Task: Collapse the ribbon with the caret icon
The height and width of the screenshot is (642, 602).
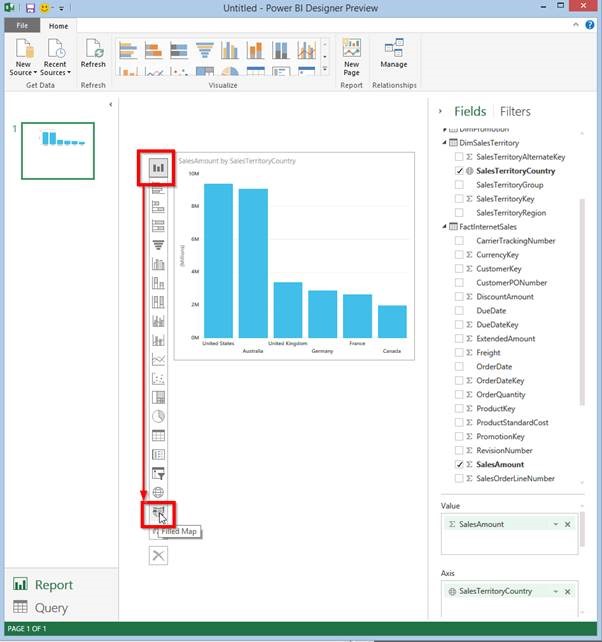Action: tap(576, 25)
